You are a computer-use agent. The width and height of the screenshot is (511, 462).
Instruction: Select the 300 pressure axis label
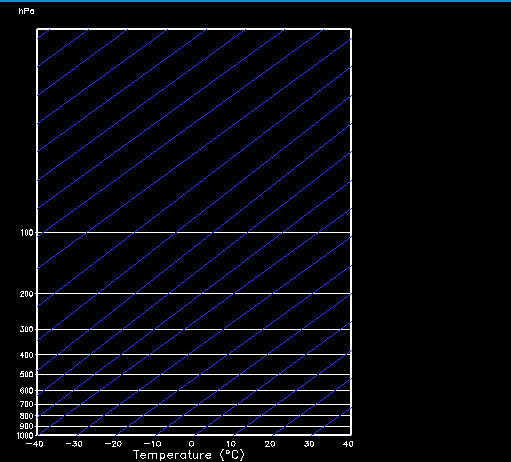tap(27, 329)
